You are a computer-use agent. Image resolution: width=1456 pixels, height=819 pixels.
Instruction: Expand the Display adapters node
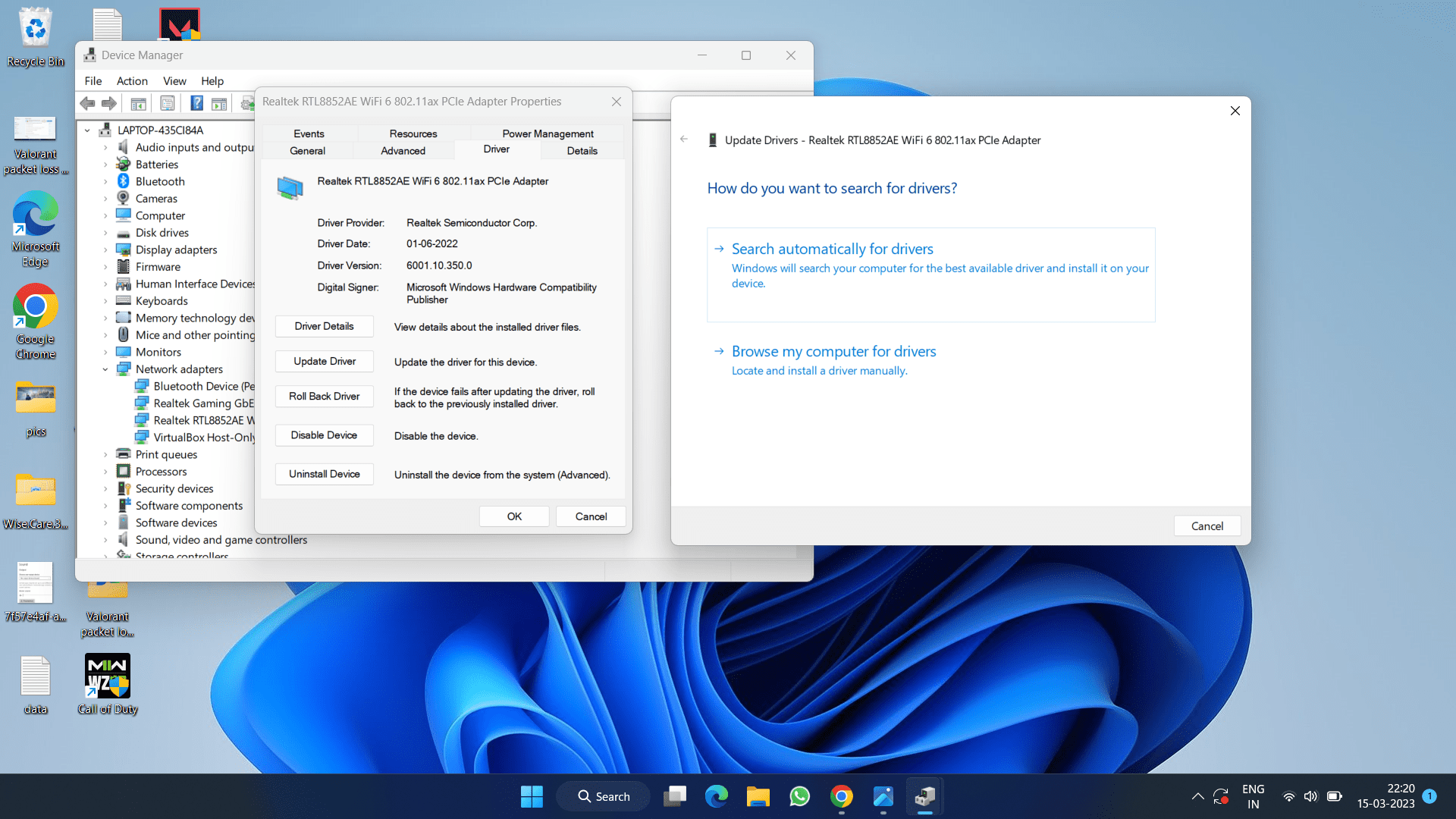(x=105, y=249)
